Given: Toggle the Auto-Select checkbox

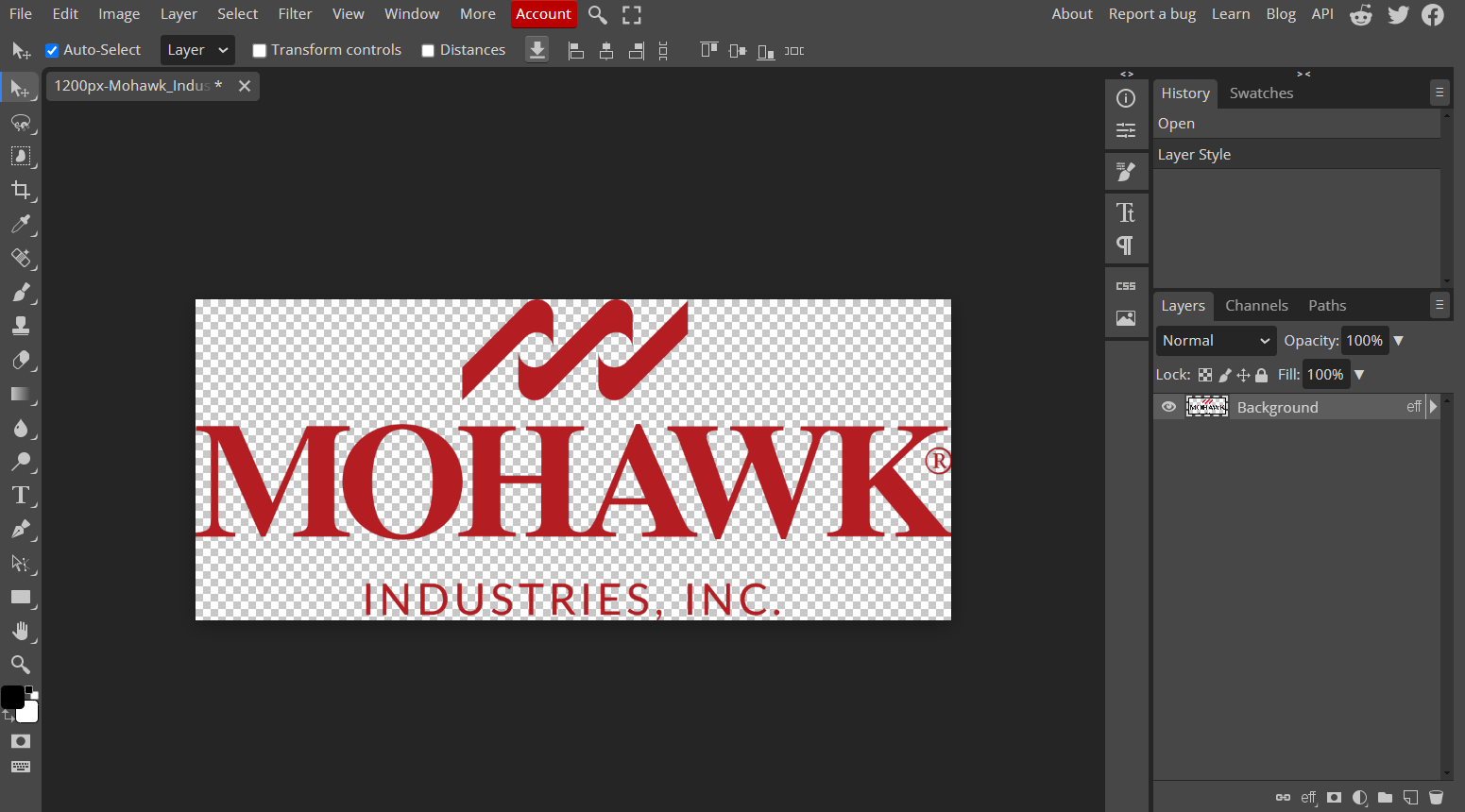Looking at the screenshot, I should (53, 51).
